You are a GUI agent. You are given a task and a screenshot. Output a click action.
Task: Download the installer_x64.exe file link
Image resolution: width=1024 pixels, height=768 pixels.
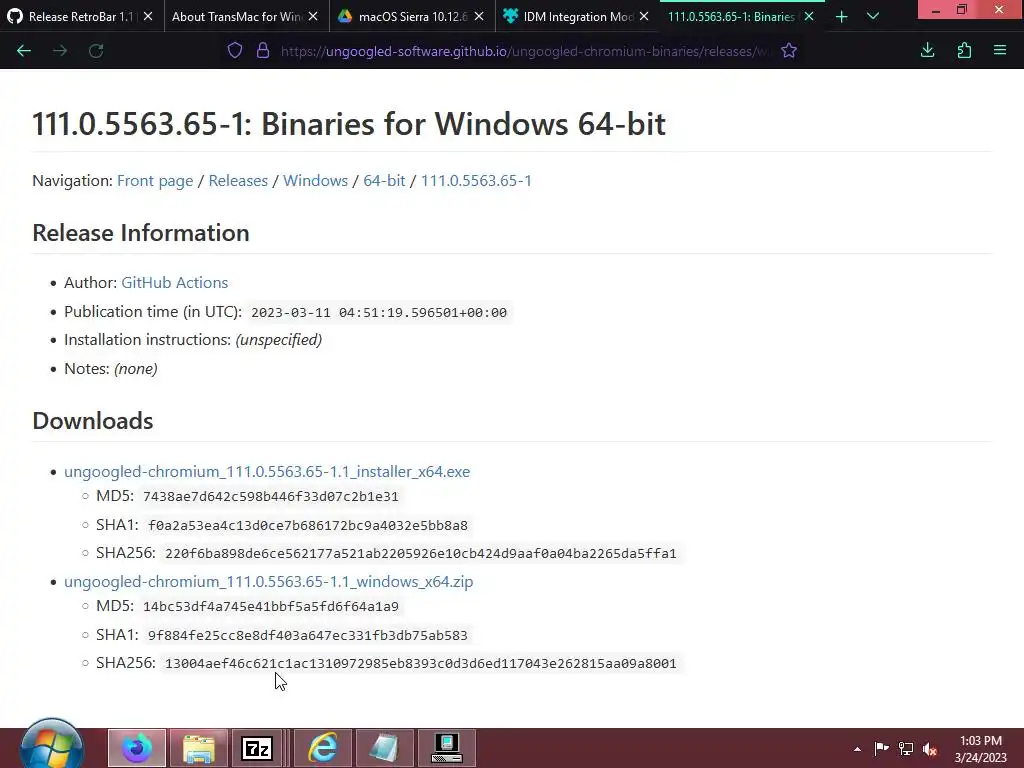(x=266, y=472)
